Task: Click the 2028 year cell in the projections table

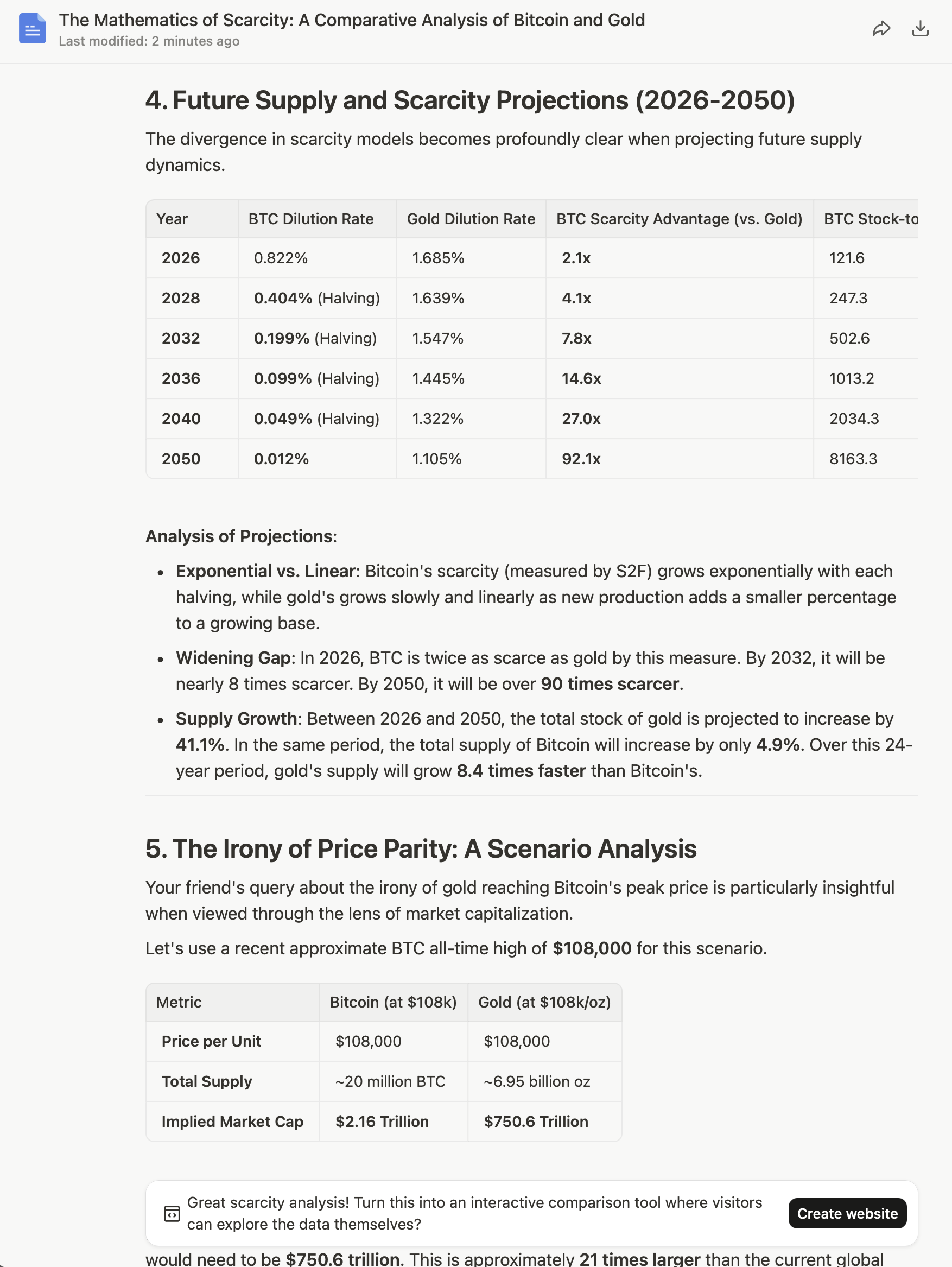Action: pos(181,298)
